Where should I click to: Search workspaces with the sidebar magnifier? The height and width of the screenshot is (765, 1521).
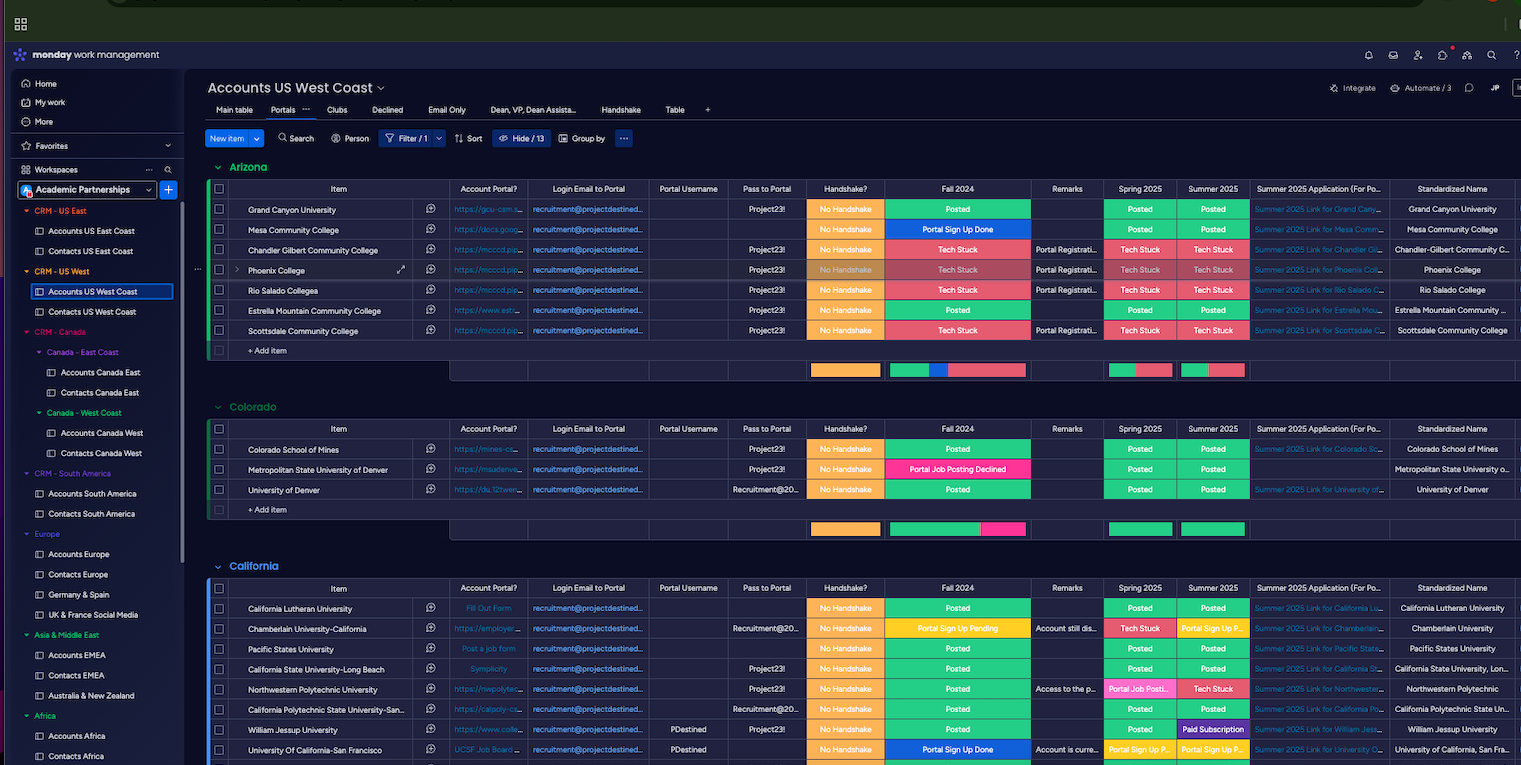click(x=168, y=170)
